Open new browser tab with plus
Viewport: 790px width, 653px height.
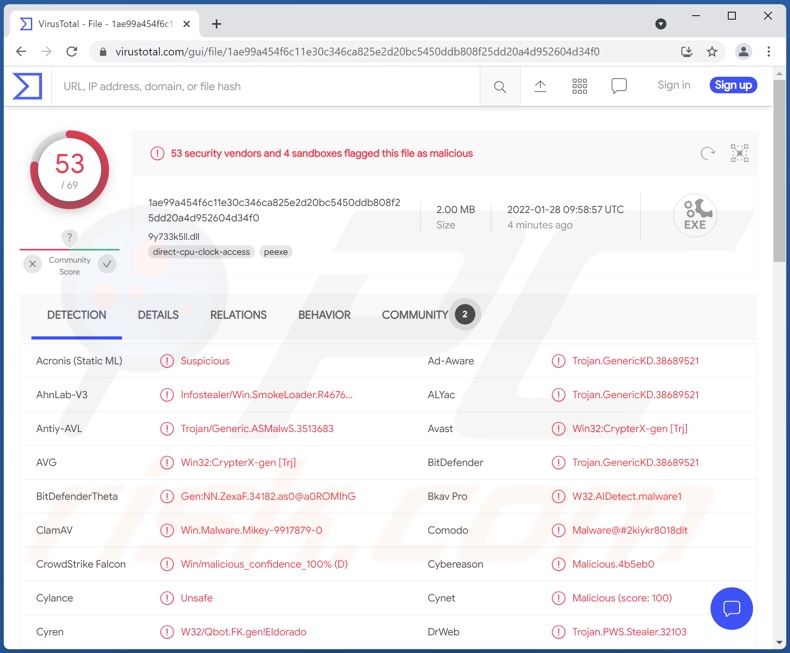[x=216, y=24]
